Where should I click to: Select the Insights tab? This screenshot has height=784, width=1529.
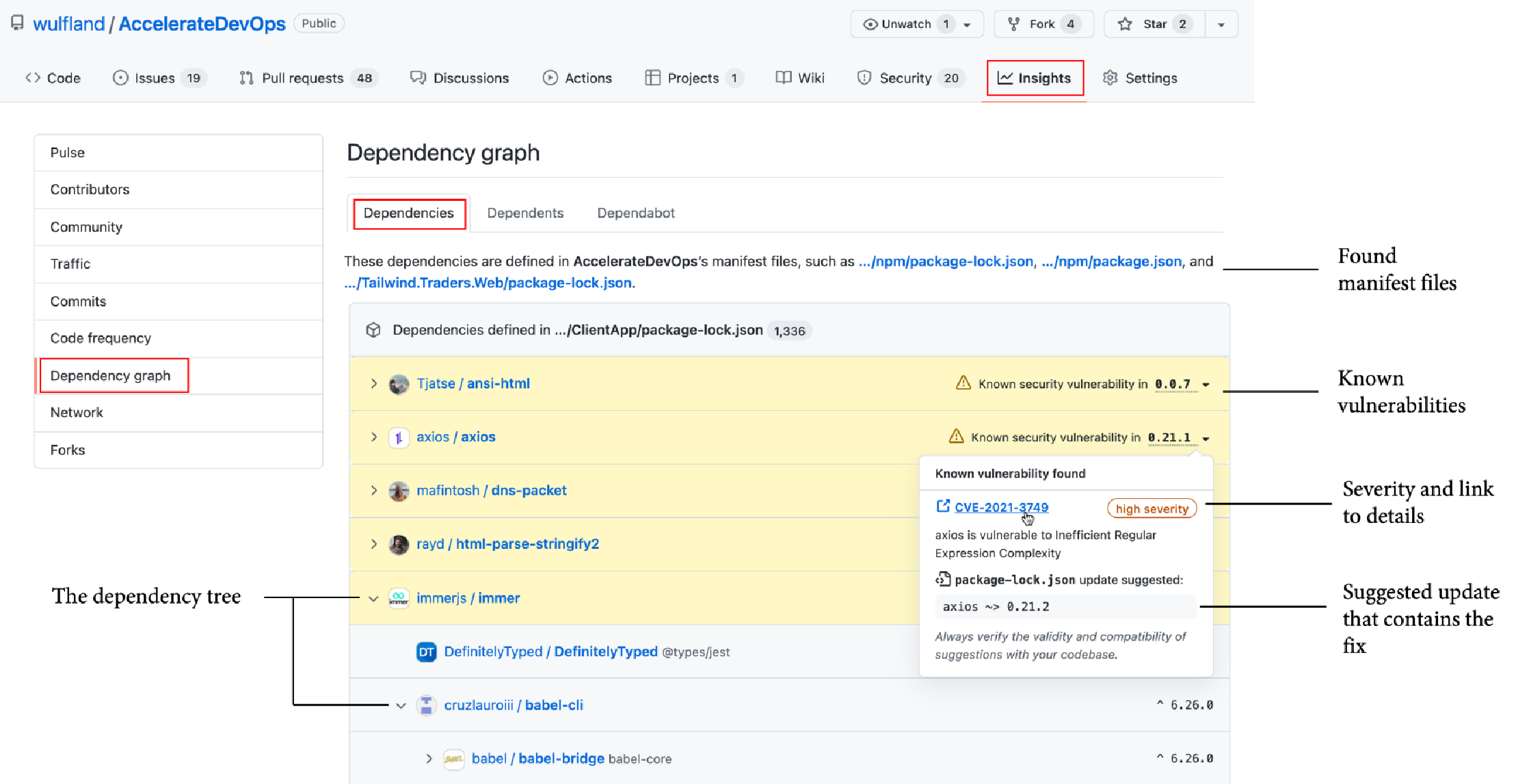[1035, 78]
